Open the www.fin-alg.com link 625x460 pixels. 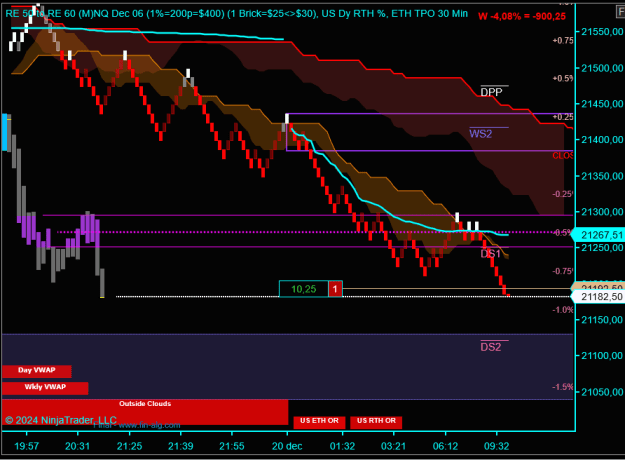(x=149, y=425)
